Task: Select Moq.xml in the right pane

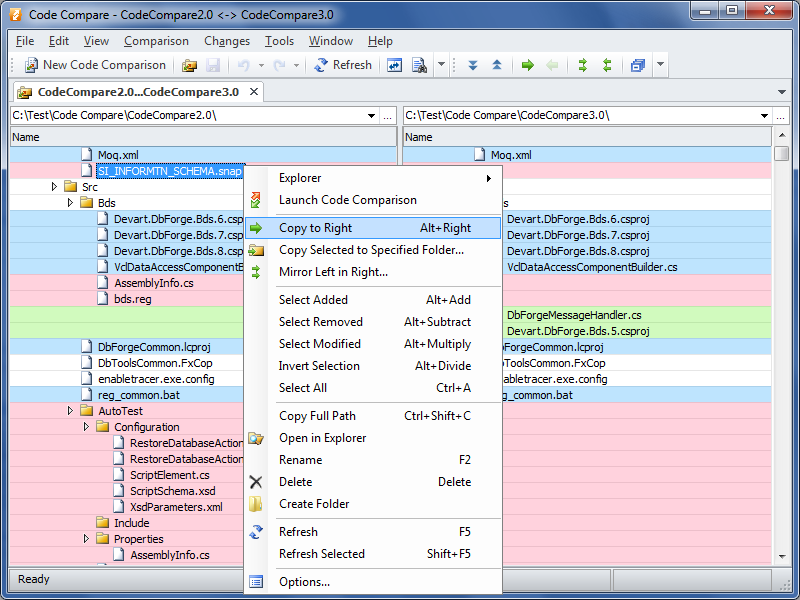Action: (x=511, y=155)
